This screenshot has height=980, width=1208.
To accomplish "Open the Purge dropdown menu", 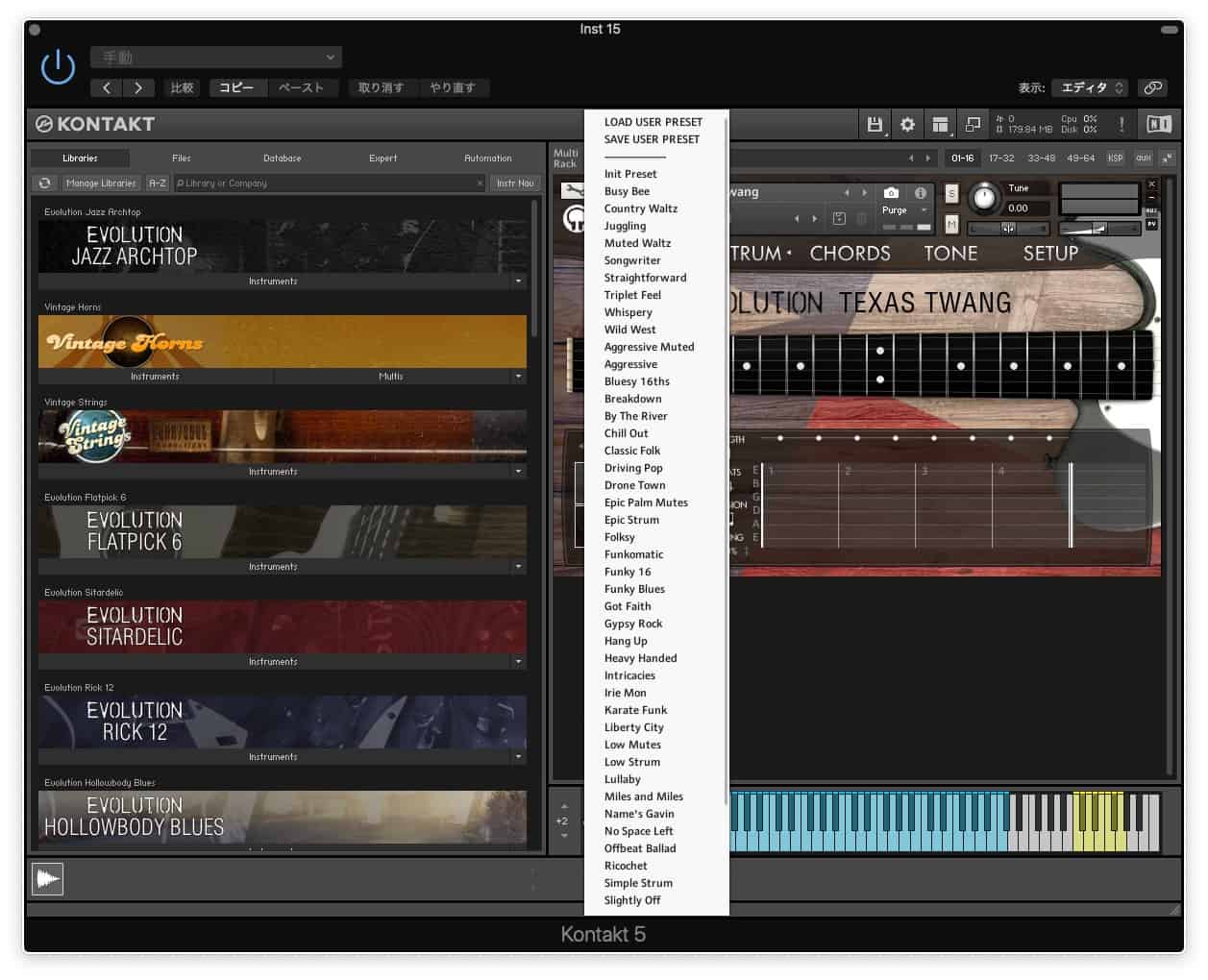I will (x=904, y=209).
